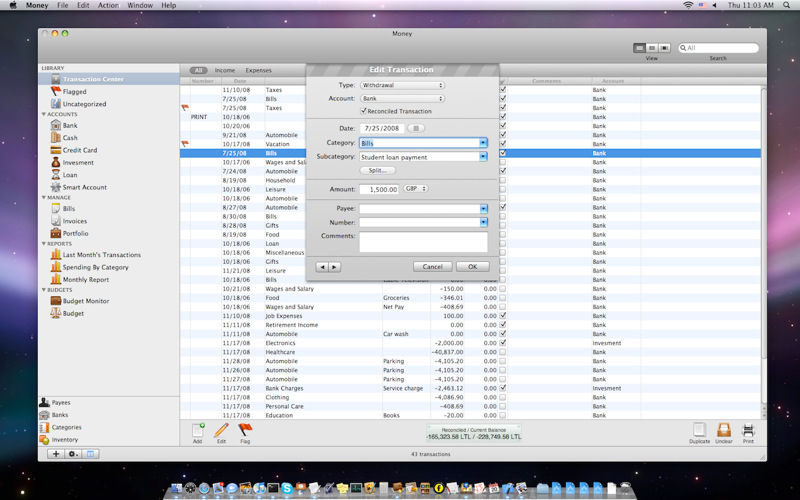Toggle checkbox in the Car wash row

point(503,334)
